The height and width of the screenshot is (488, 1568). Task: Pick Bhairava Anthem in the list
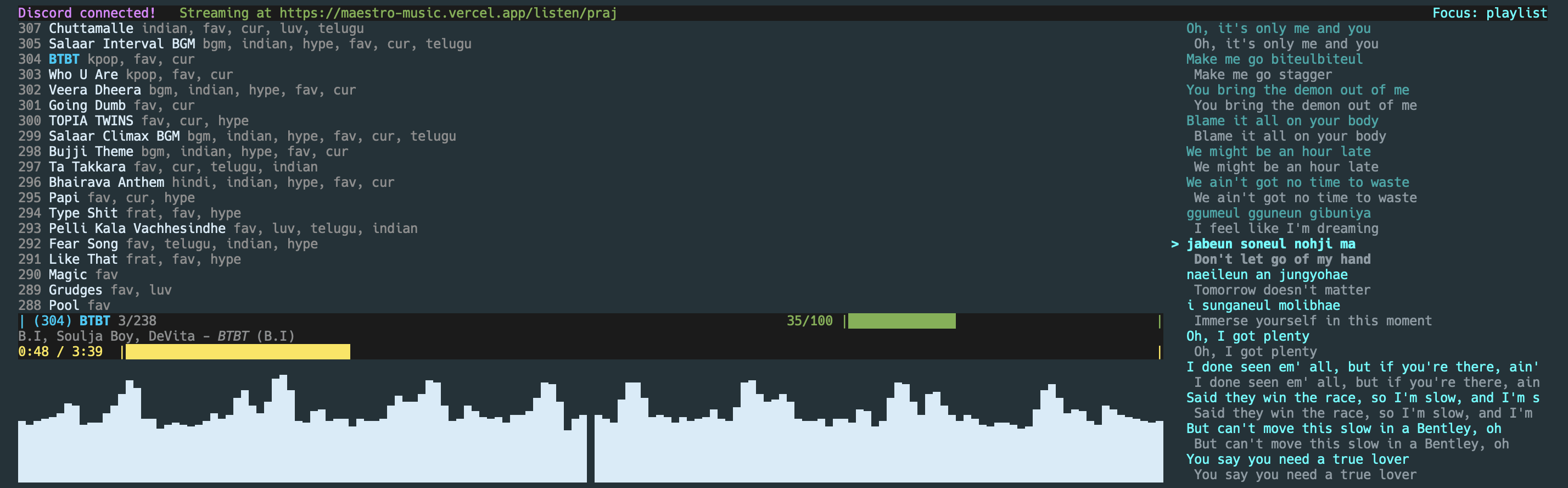pyautogui.click(x=106, y=182)
